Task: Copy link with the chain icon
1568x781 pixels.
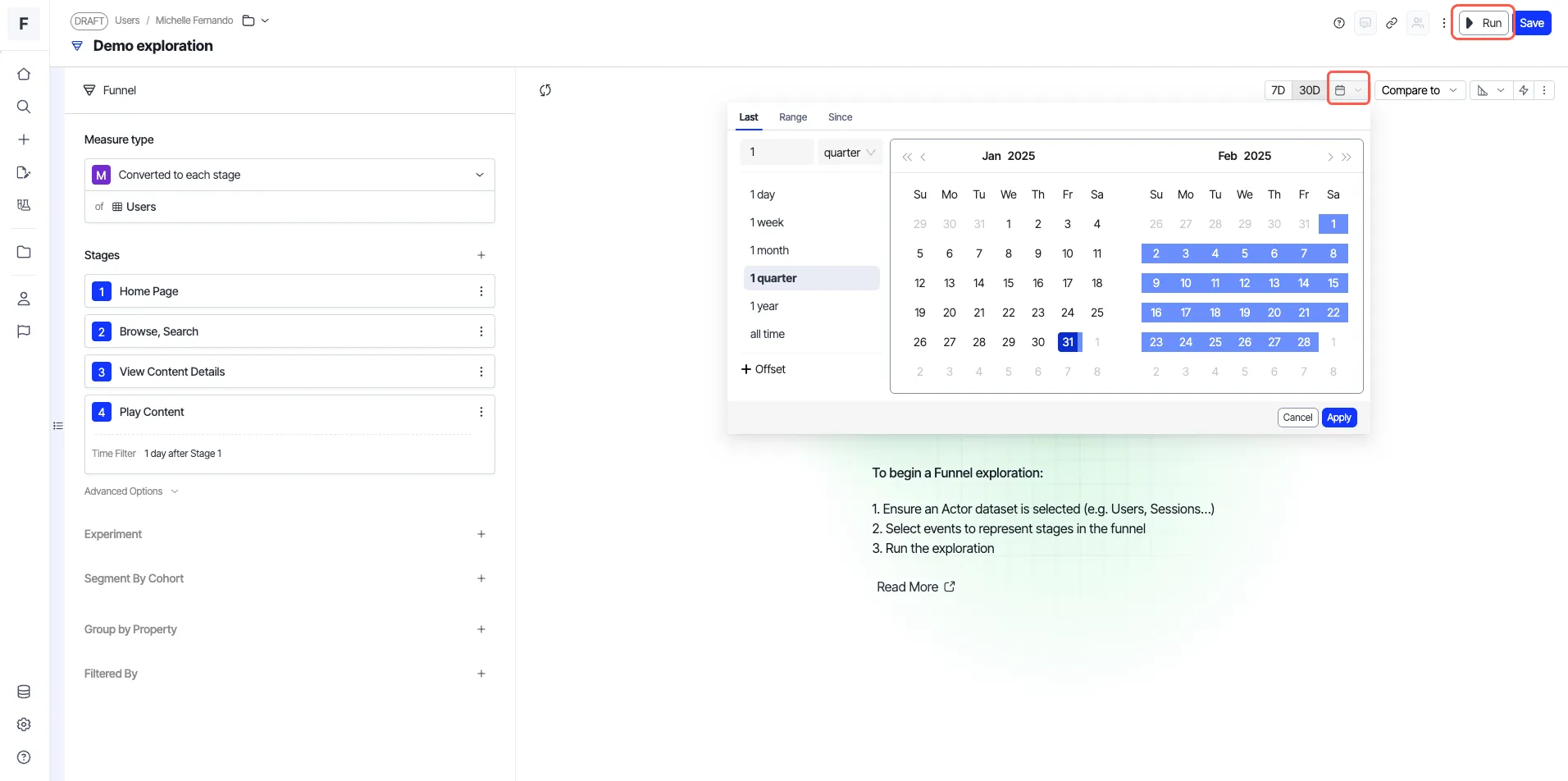Action: [1392, 23]
